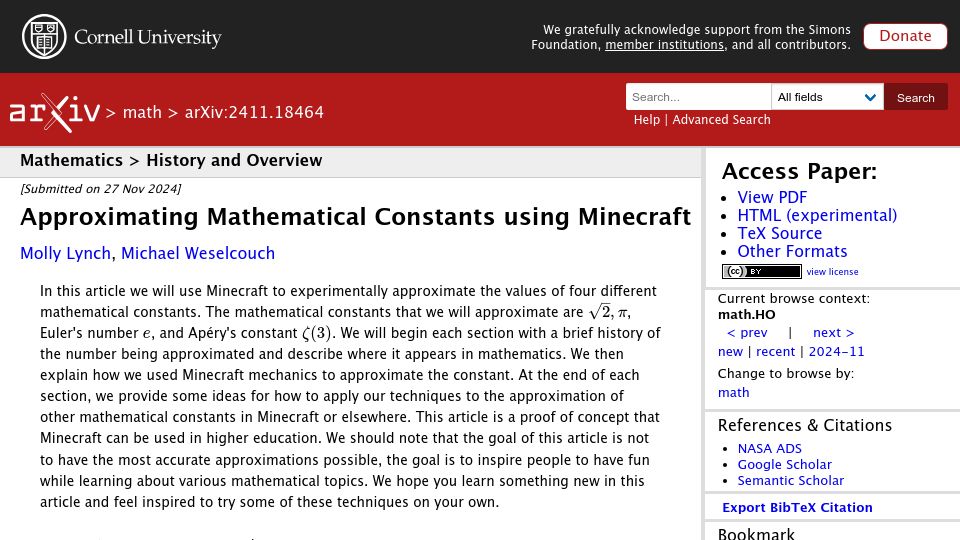Change browse context to math
This screenshot has height=540, width=960.
(x=733, y=392)
